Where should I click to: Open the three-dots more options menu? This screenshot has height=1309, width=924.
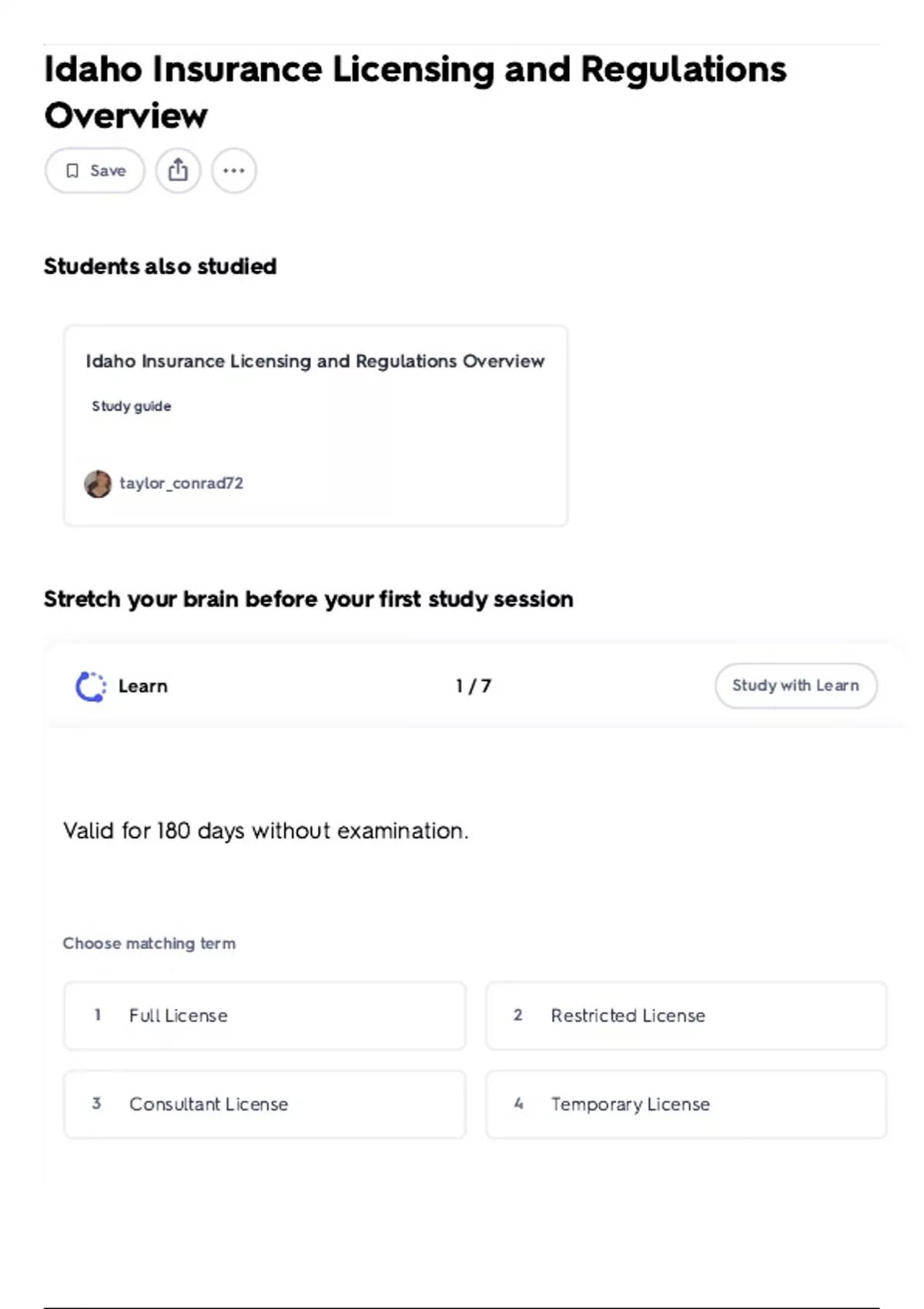234,170
